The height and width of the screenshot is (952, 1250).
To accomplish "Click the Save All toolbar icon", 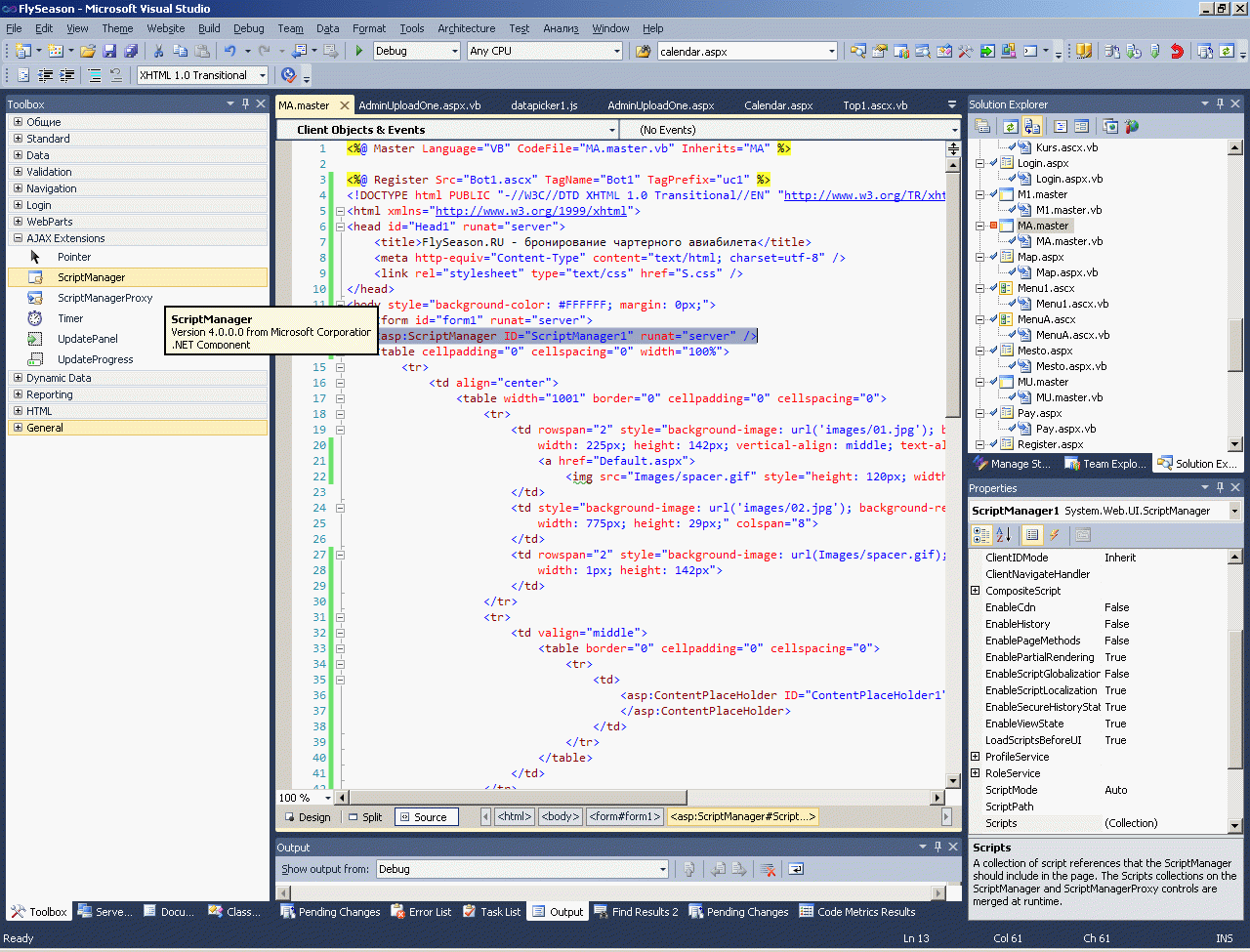I will point(130,51).
